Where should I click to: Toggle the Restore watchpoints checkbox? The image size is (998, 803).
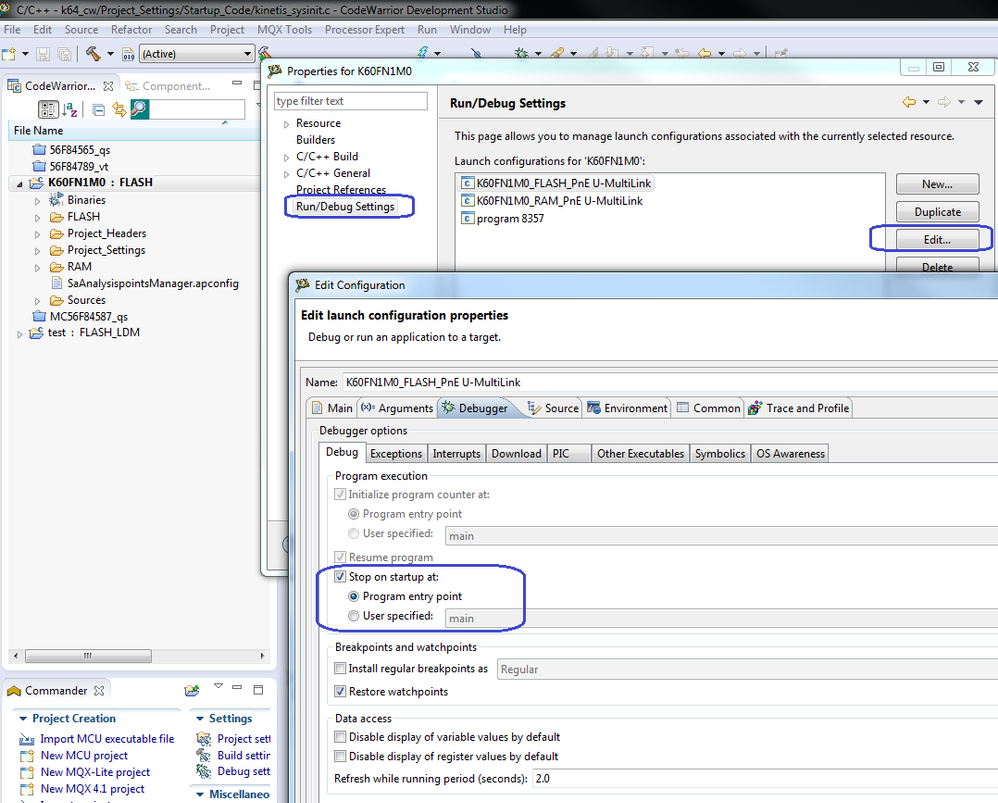[x=341, y=691]
